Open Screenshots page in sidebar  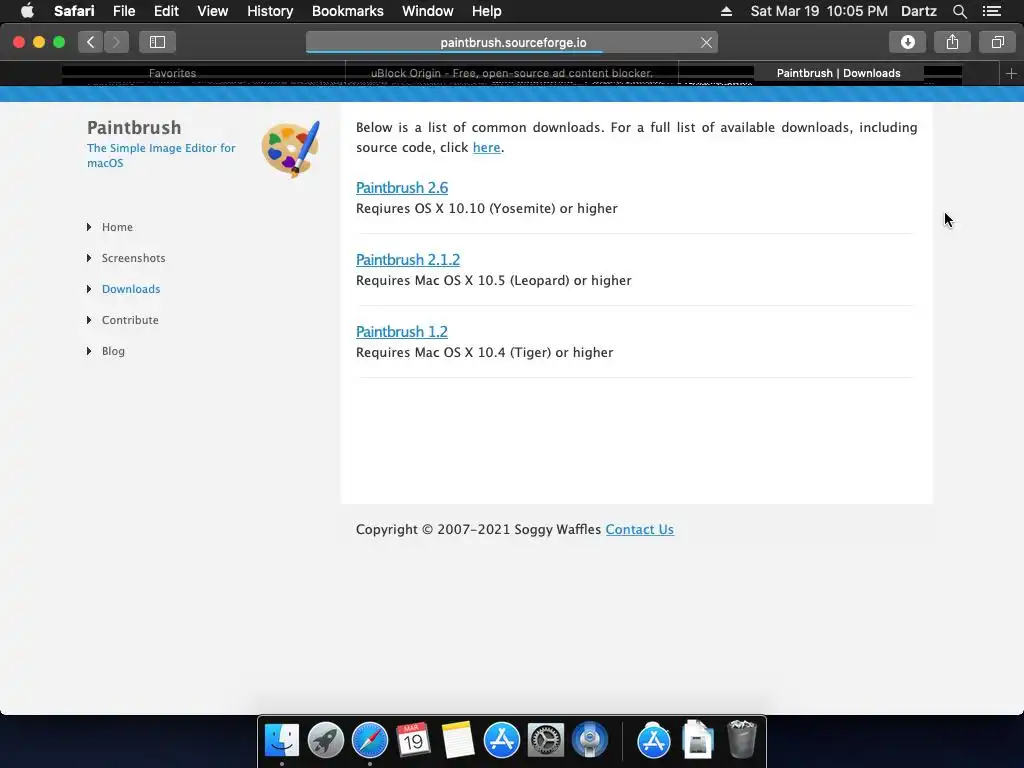133,258
